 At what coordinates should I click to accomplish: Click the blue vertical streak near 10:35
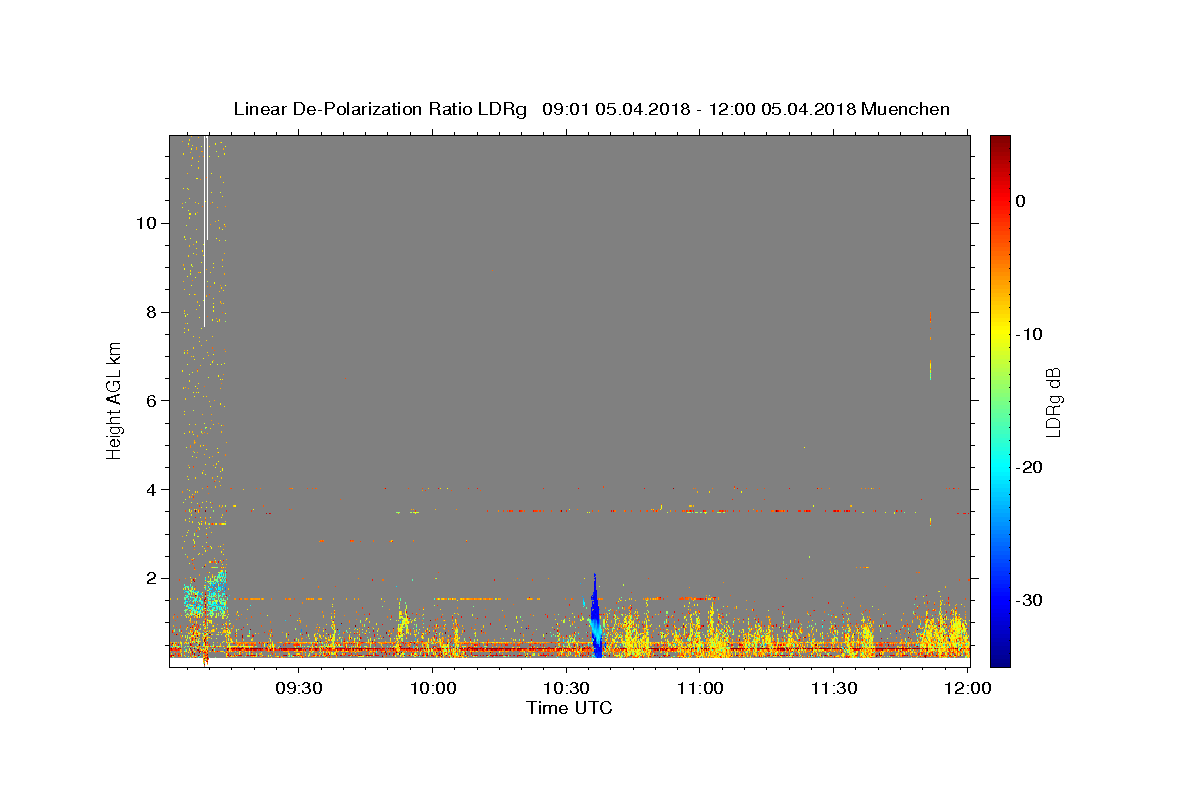pos(595,616)
